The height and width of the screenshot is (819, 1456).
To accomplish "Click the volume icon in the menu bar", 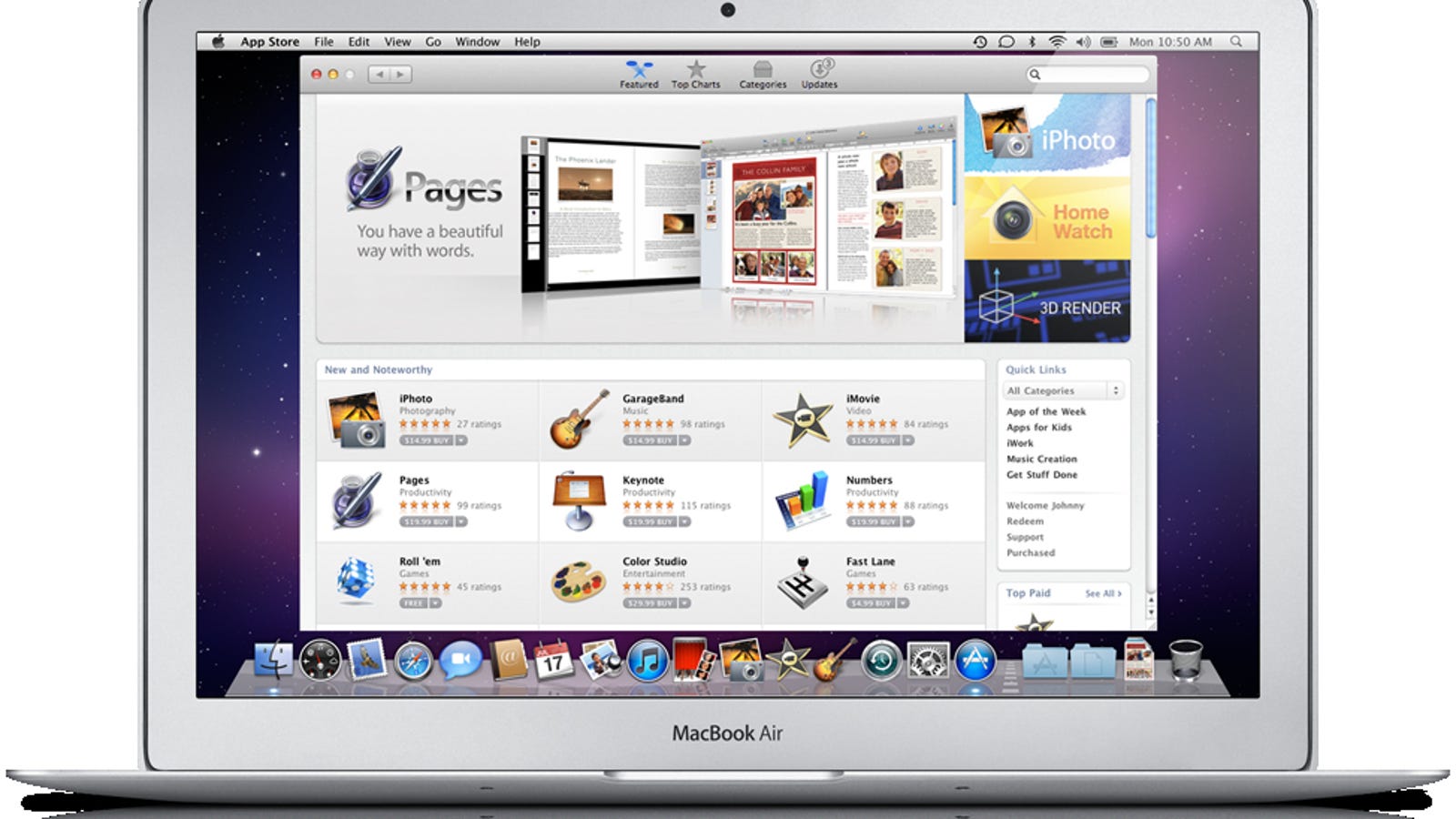I will [x=1083, y=41].
